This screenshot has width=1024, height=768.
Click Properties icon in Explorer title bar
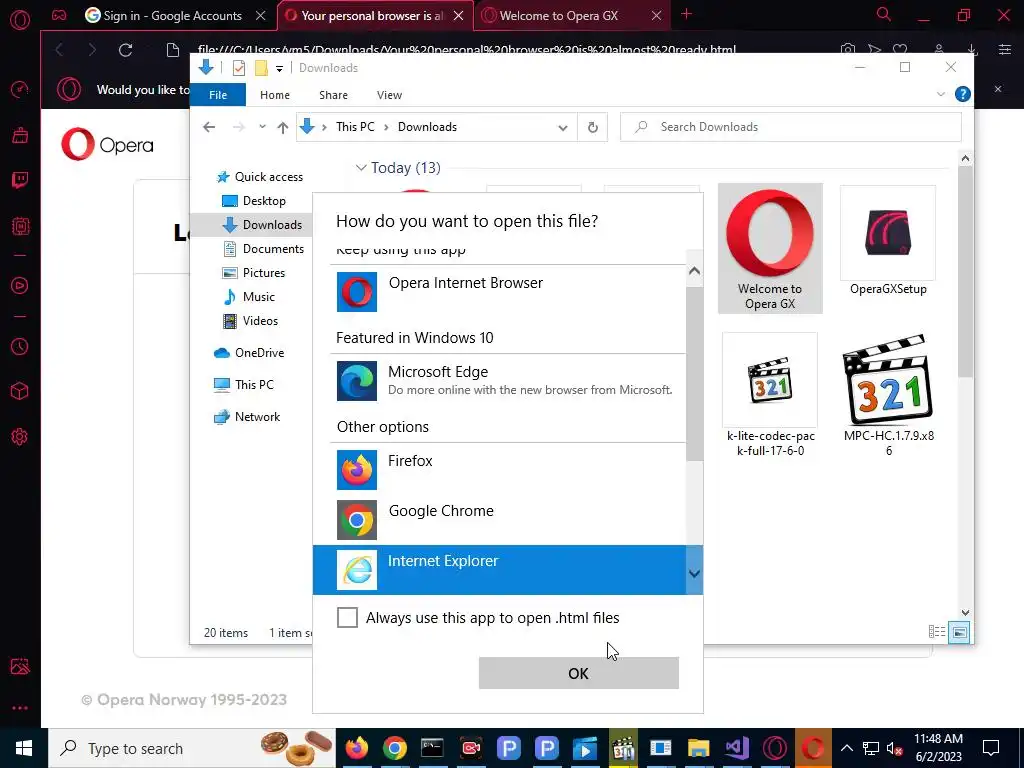(x=239, y=67)
